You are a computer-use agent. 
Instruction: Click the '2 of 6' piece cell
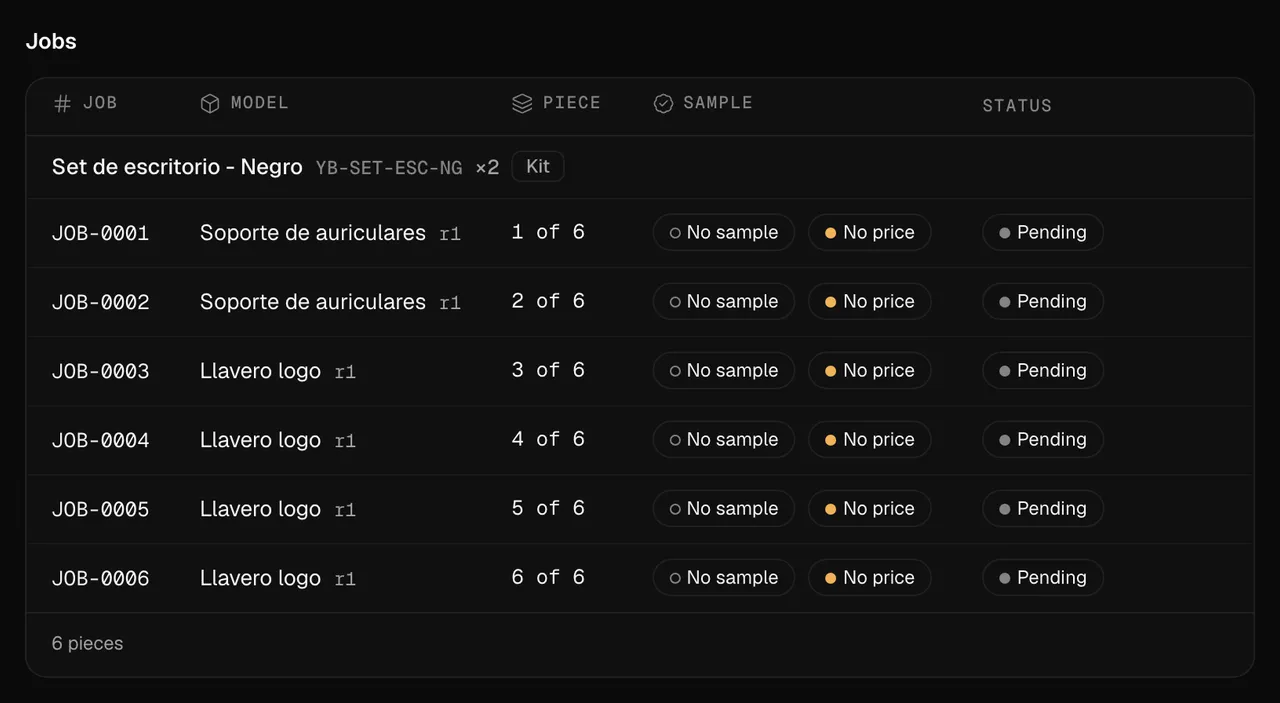[x=548, y=301]
